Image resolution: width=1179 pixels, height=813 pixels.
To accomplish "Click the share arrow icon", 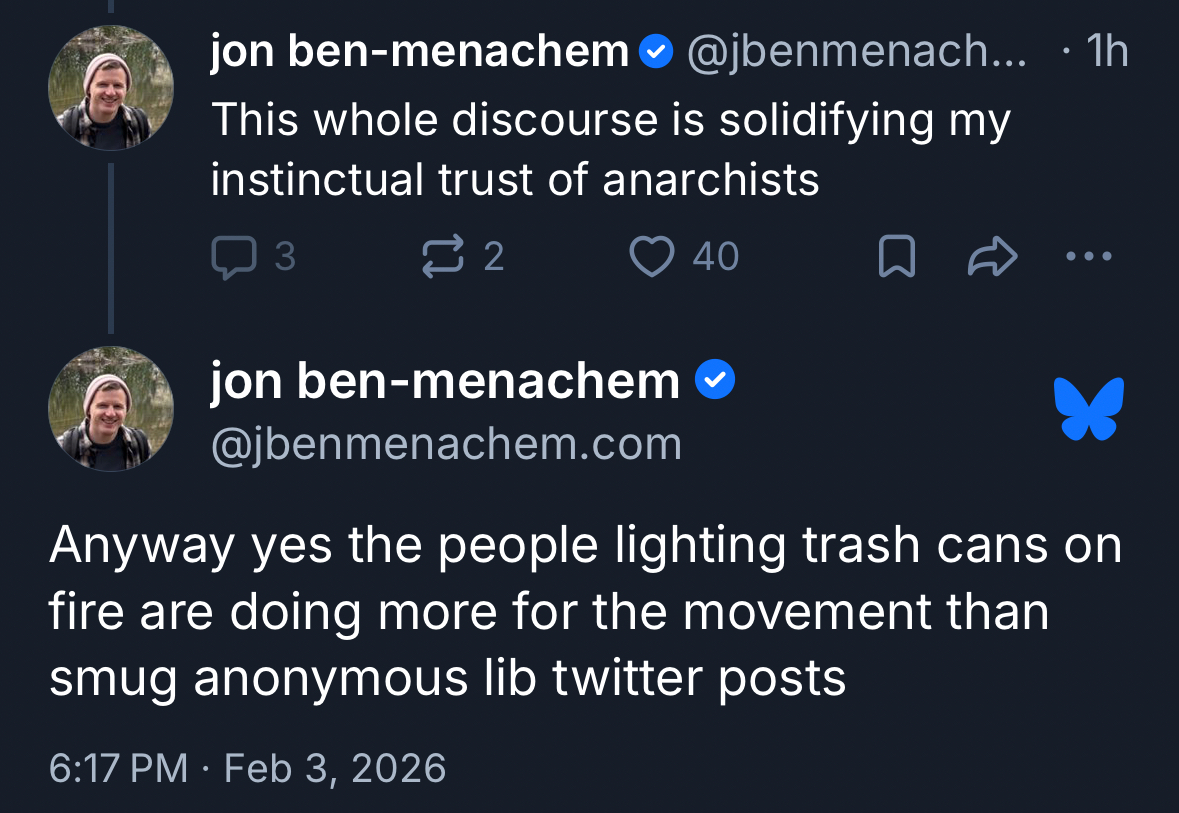I will coord(992,259).
